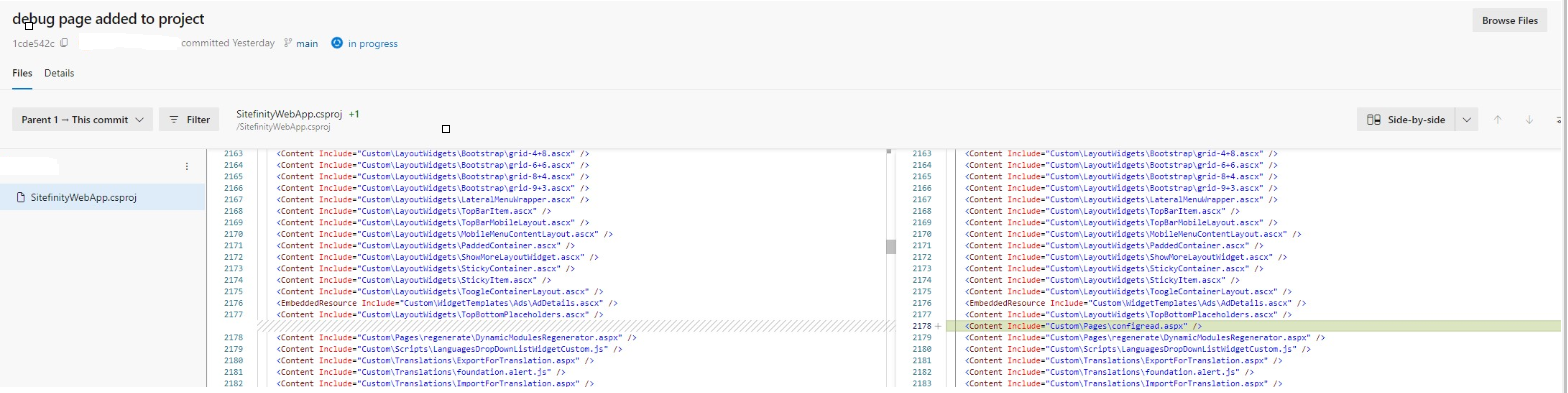The height and width of the screenshot is (393, 1568).
Task: Click the grid-9+3.ascx line in left pane
Action: [x=433, y=188]
